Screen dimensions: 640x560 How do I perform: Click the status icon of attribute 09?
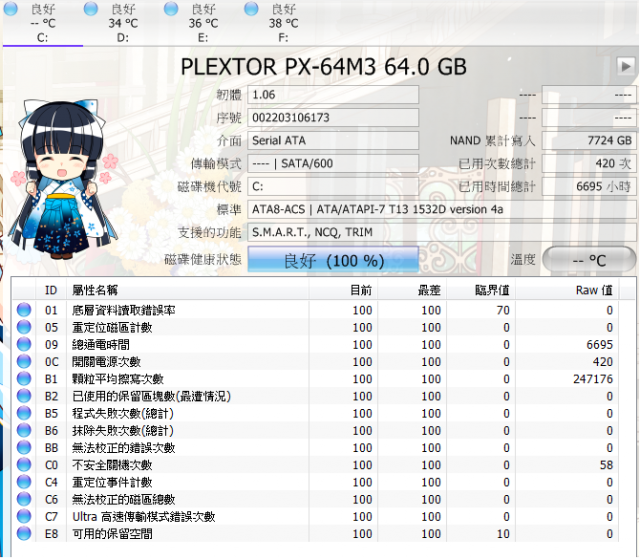point(24,344)
